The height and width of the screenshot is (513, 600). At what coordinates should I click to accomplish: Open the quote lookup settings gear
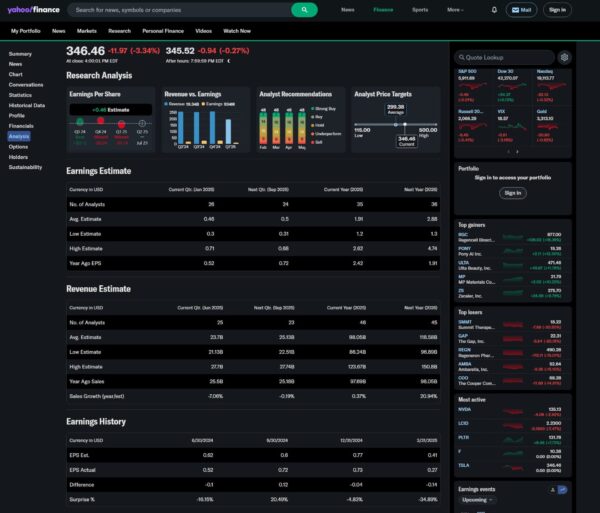tap(564, 57)
